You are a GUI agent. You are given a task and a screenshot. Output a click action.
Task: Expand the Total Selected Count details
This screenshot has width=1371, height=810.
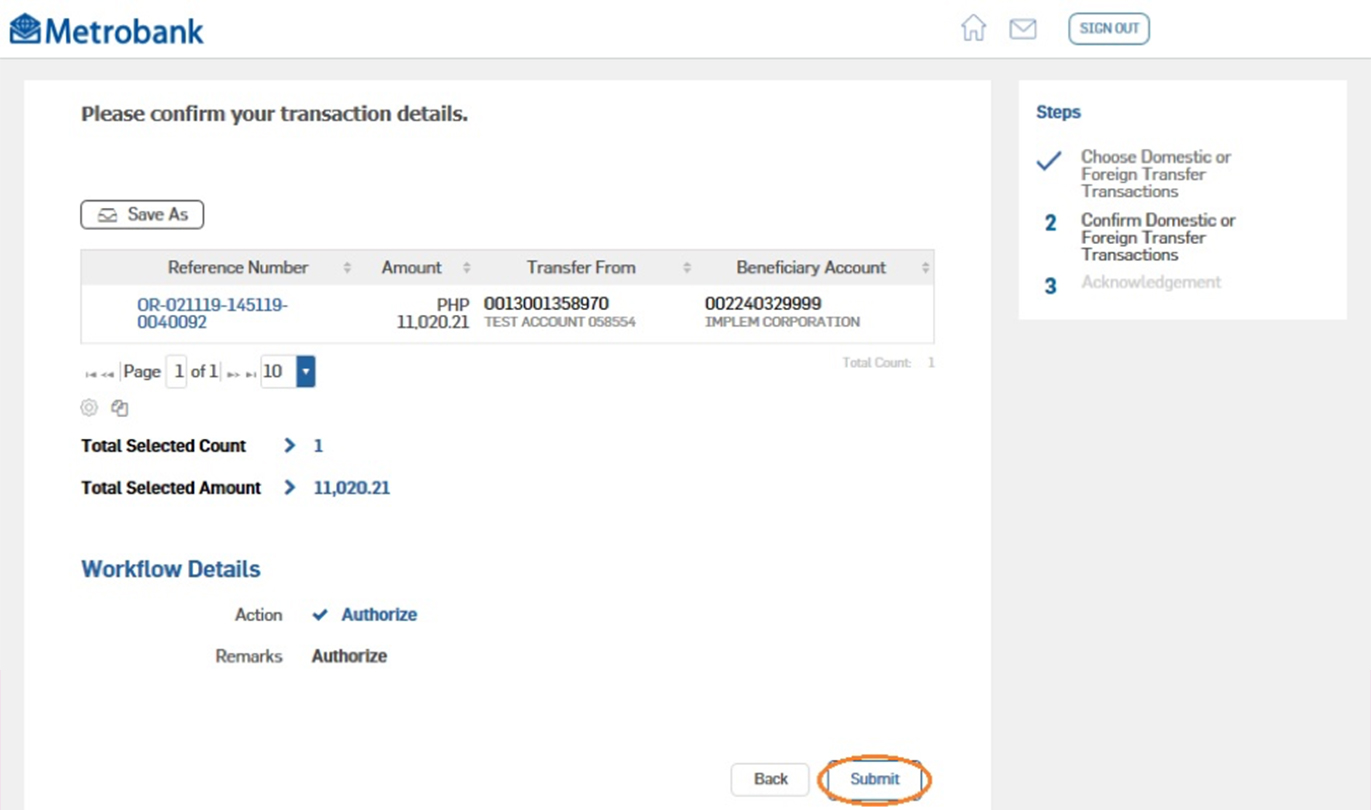point(290,446)
